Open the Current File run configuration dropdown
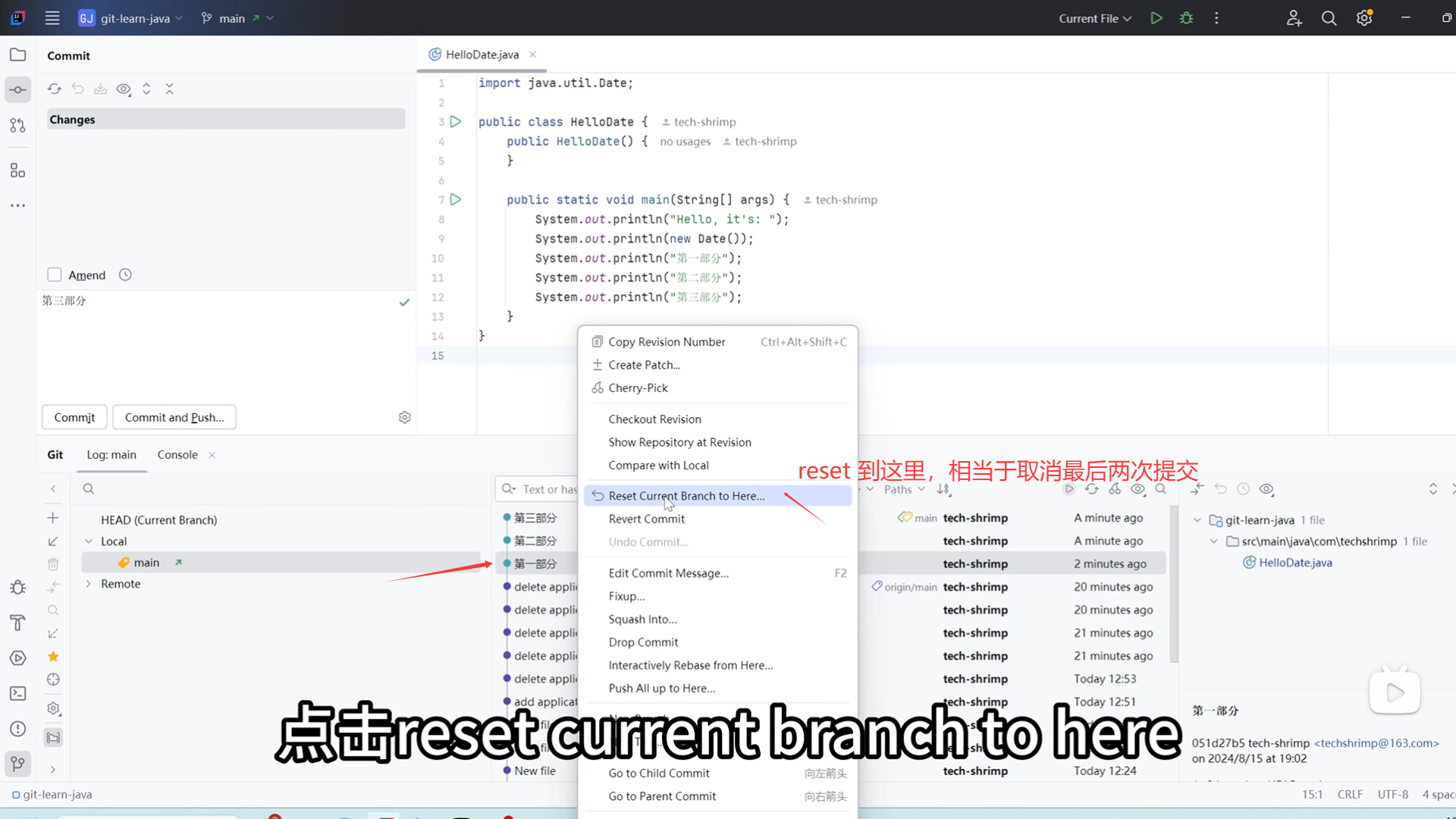 (x=1095, y=18)
